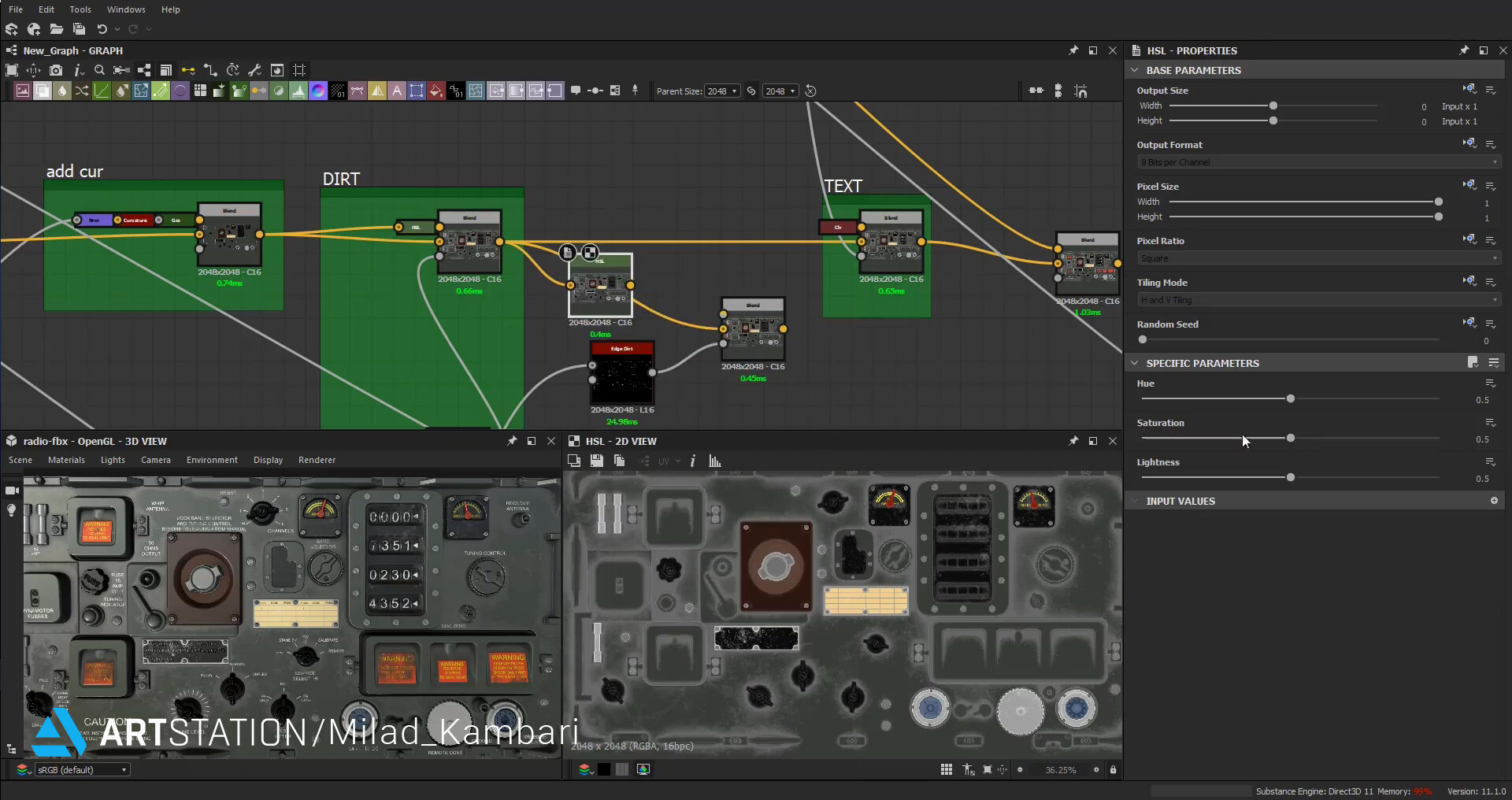This screenshot has width=1512, height=800.
Task: Open the Tiling Mode dropdown
Action: (1317, 299)
